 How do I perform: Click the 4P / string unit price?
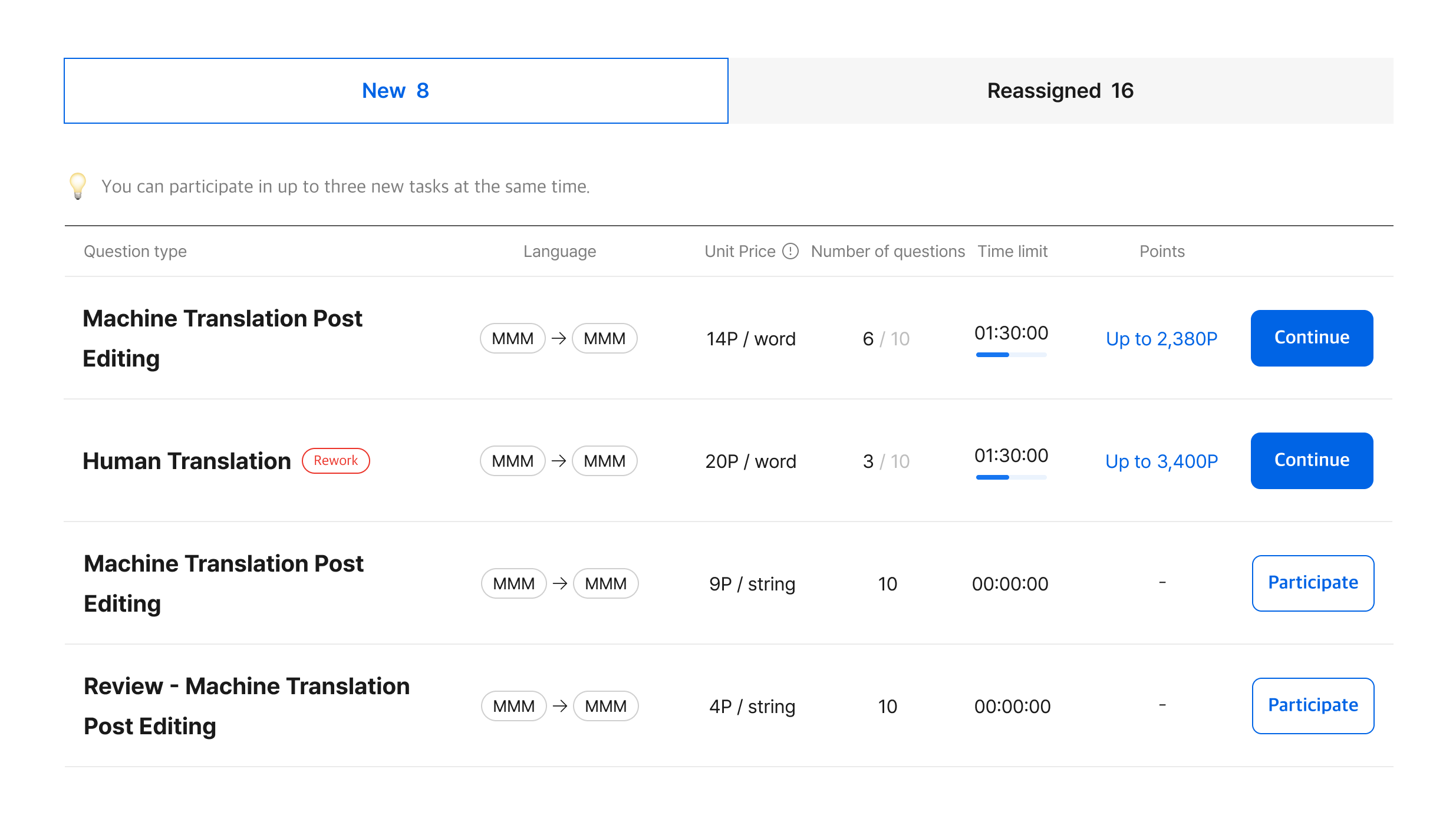pyautogui.click(x=752, y=706)
